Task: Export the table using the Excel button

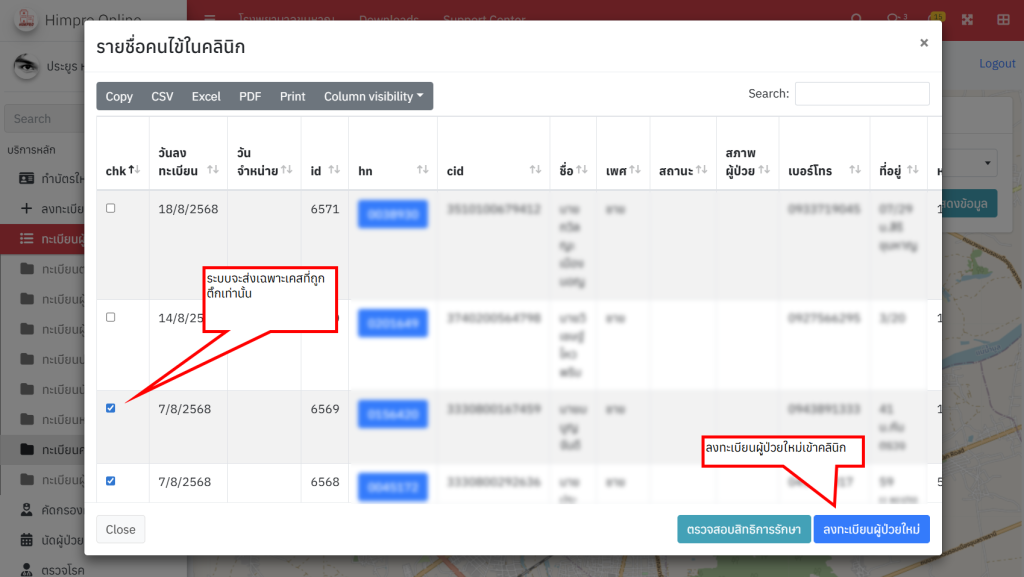Action: pos(206,96)
